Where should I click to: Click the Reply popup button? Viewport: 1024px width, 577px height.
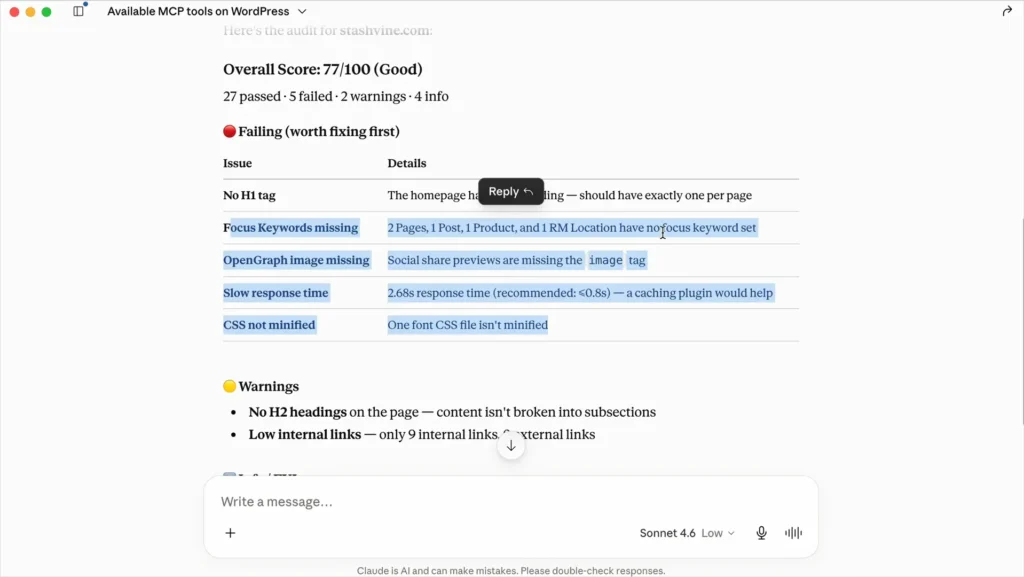point(511,191)
